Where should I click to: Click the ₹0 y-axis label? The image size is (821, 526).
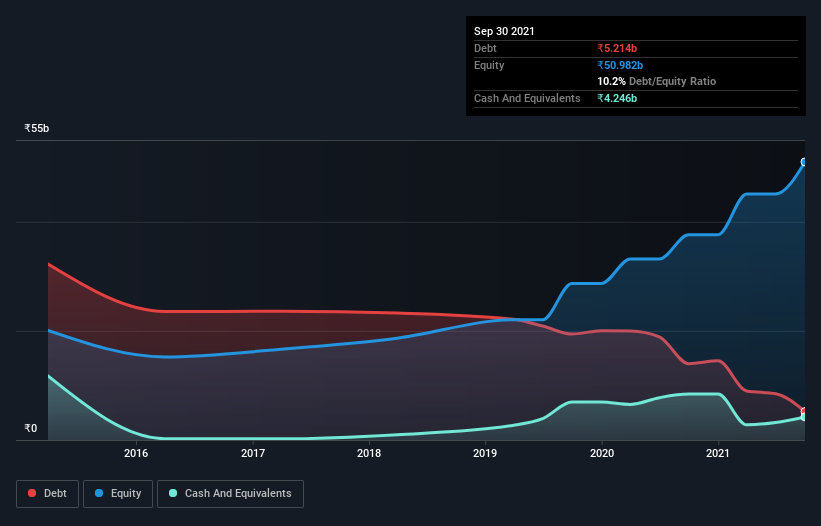(31, 428)
